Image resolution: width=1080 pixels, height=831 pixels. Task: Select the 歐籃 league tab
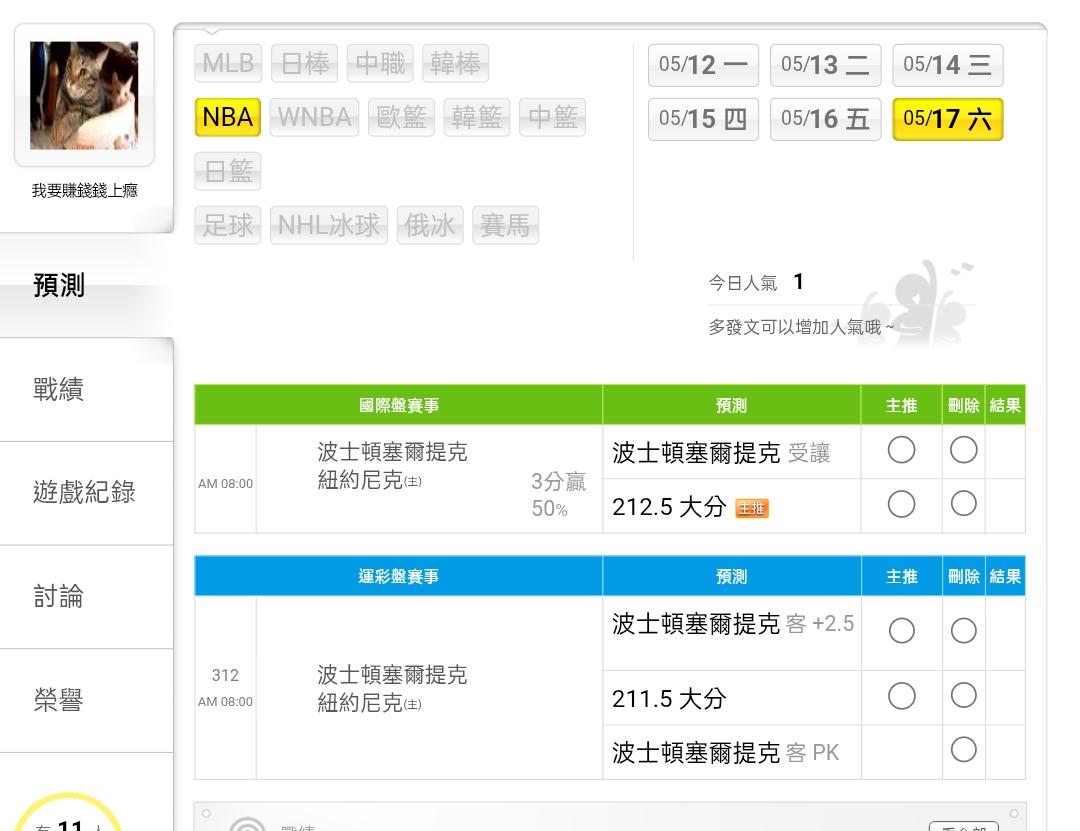pyautogui.click(x=402, y=117)
